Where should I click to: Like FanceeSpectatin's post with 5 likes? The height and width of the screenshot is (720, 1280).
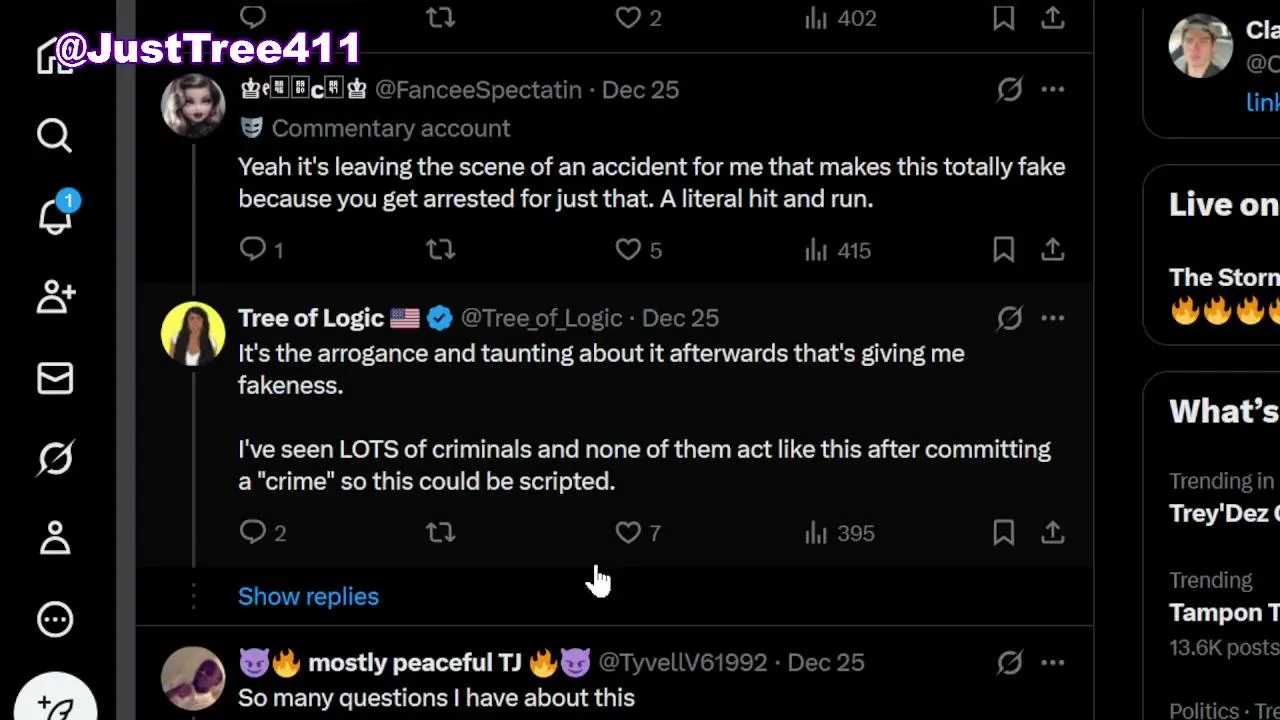pos(628,250)
